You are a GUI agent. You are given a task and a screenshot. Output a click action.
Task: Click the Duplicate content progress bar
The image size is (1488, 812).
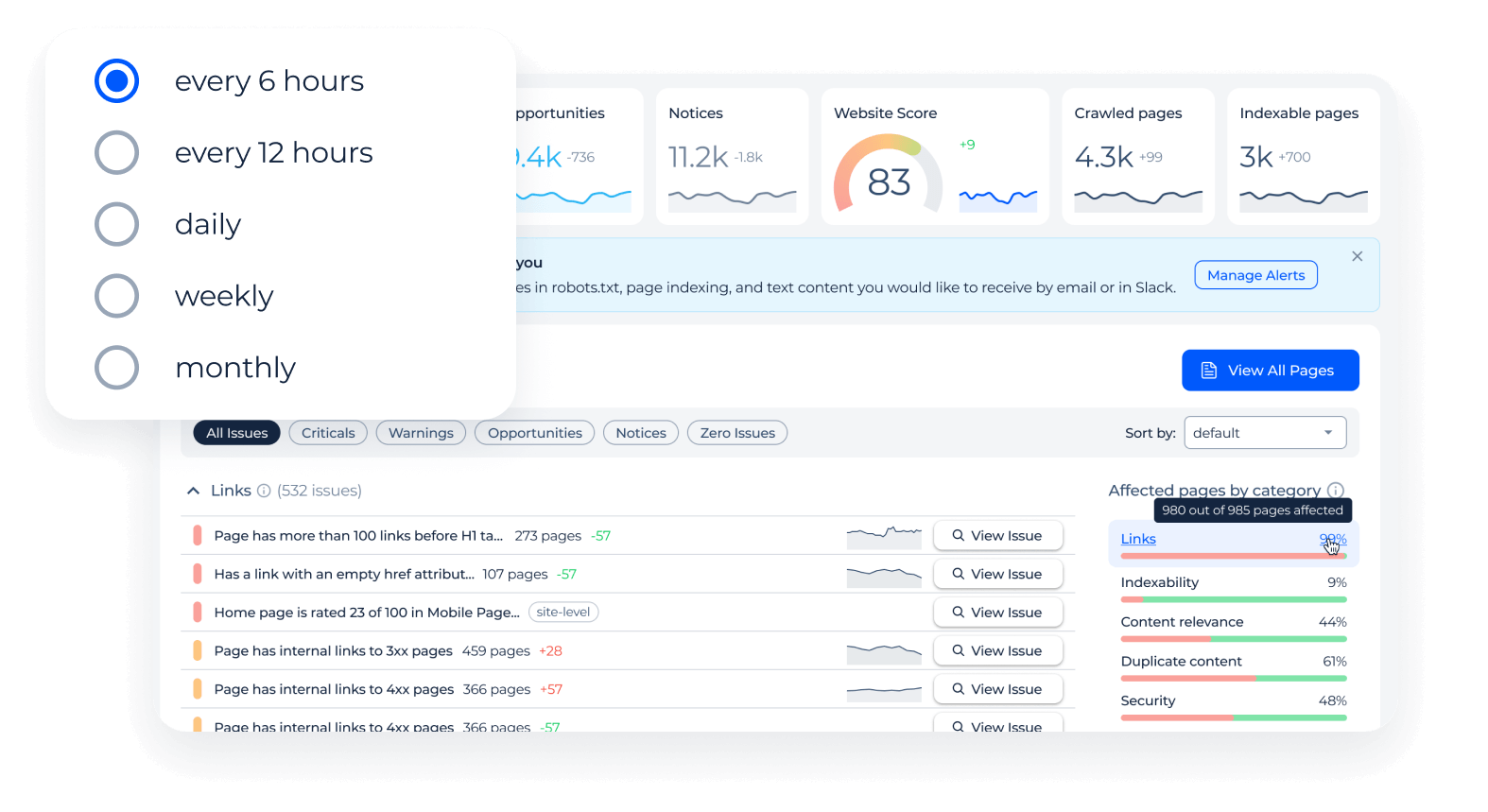[1234, 679]
